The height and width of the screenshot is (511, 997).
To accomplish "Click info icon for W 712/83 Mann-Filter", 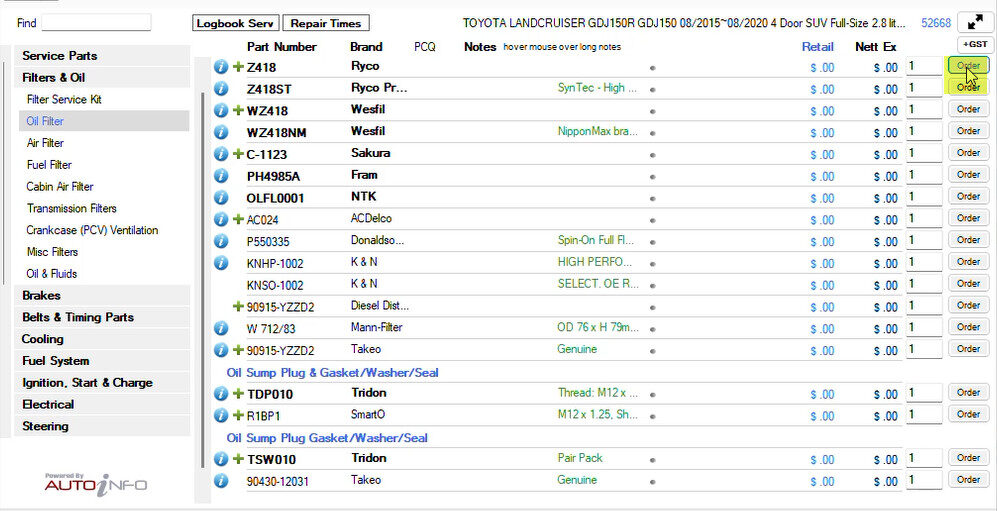I will click(221, 329).
